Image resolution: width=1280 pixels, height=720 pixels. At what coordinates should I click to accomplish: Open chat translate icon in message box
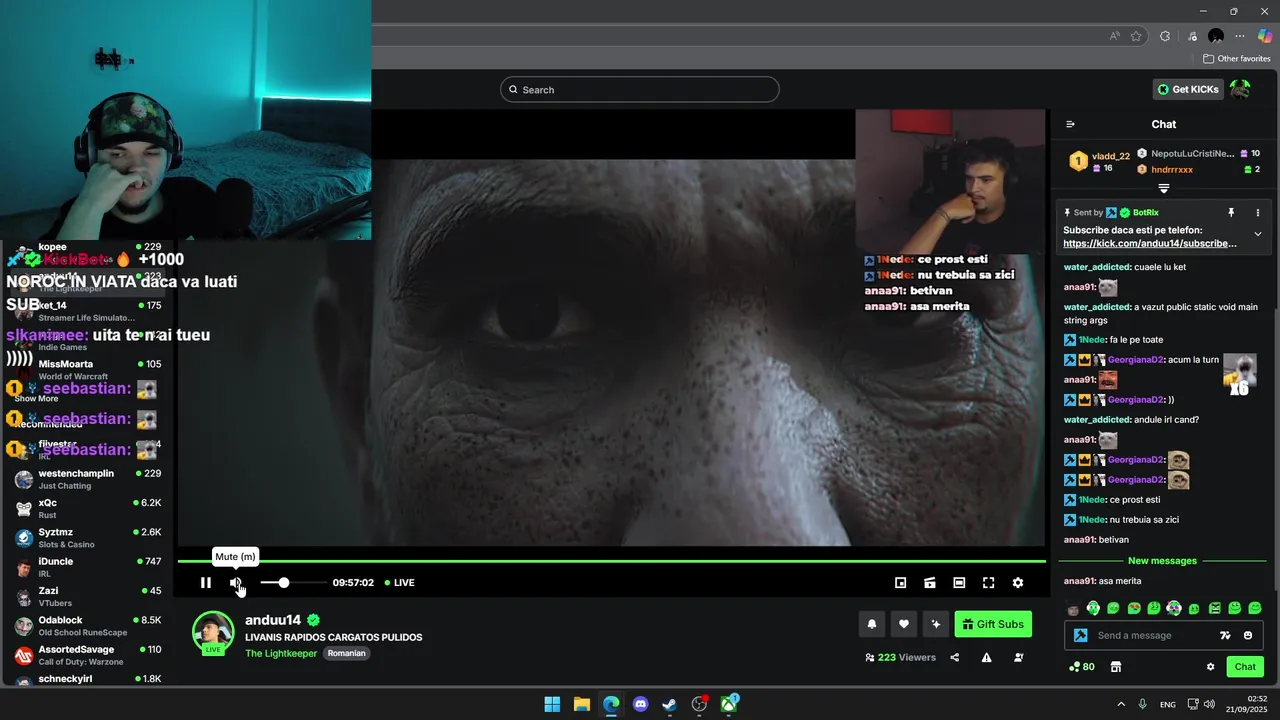click(1225, 636)
